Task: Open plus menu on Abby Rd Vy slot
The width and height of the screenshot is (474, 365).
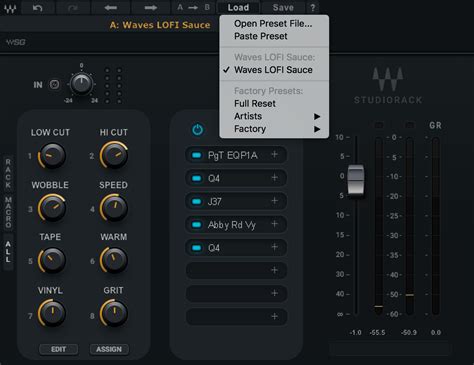Action: point(275,224)
